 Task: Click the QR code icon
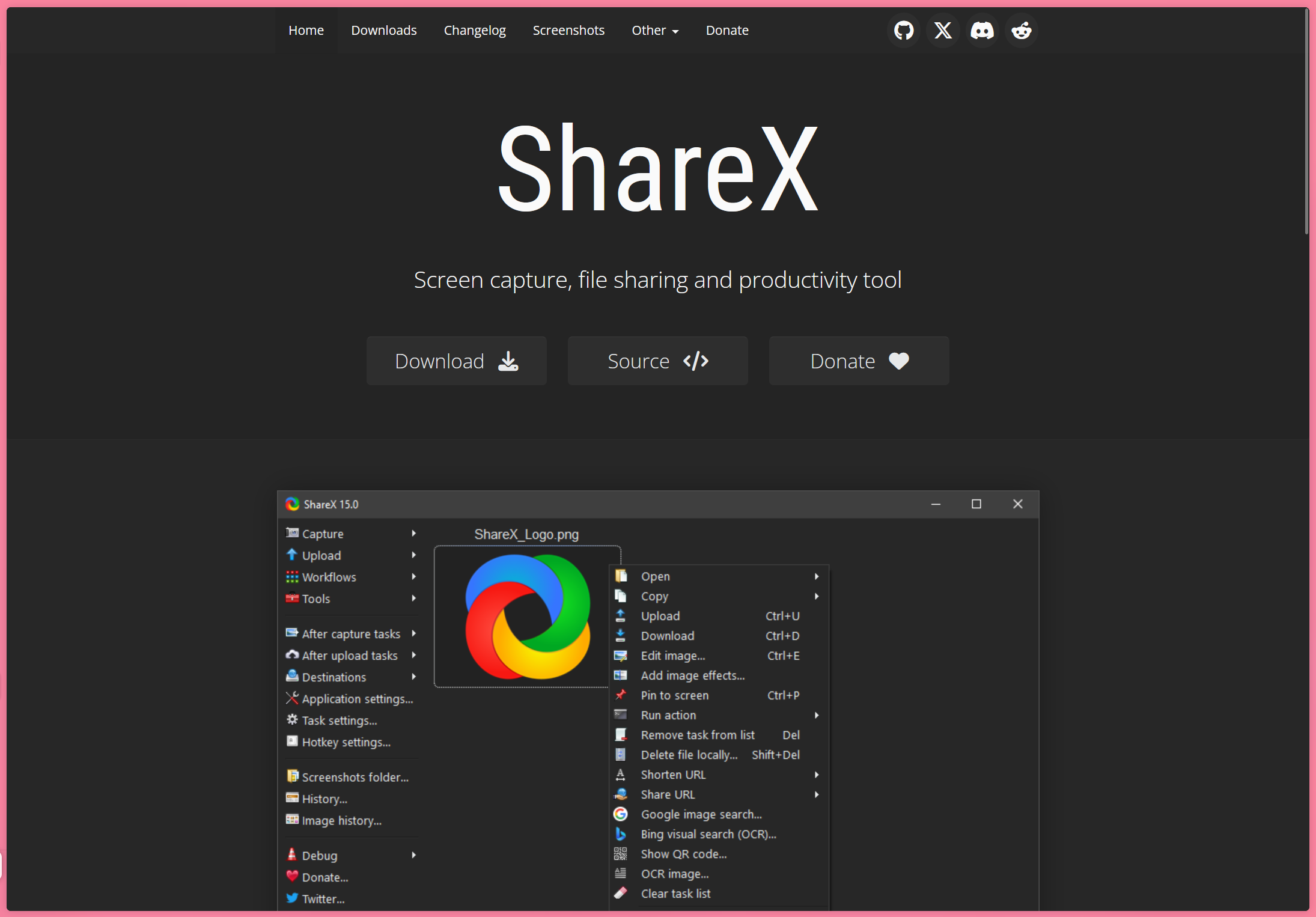pyautogui.click(x=621, y=854)
